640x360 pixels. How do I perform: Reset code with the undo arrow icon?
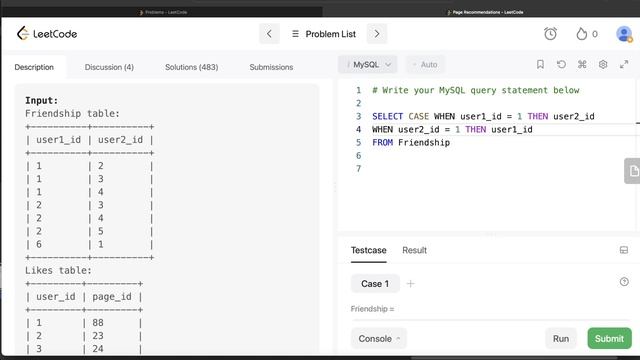pos(561,64)
